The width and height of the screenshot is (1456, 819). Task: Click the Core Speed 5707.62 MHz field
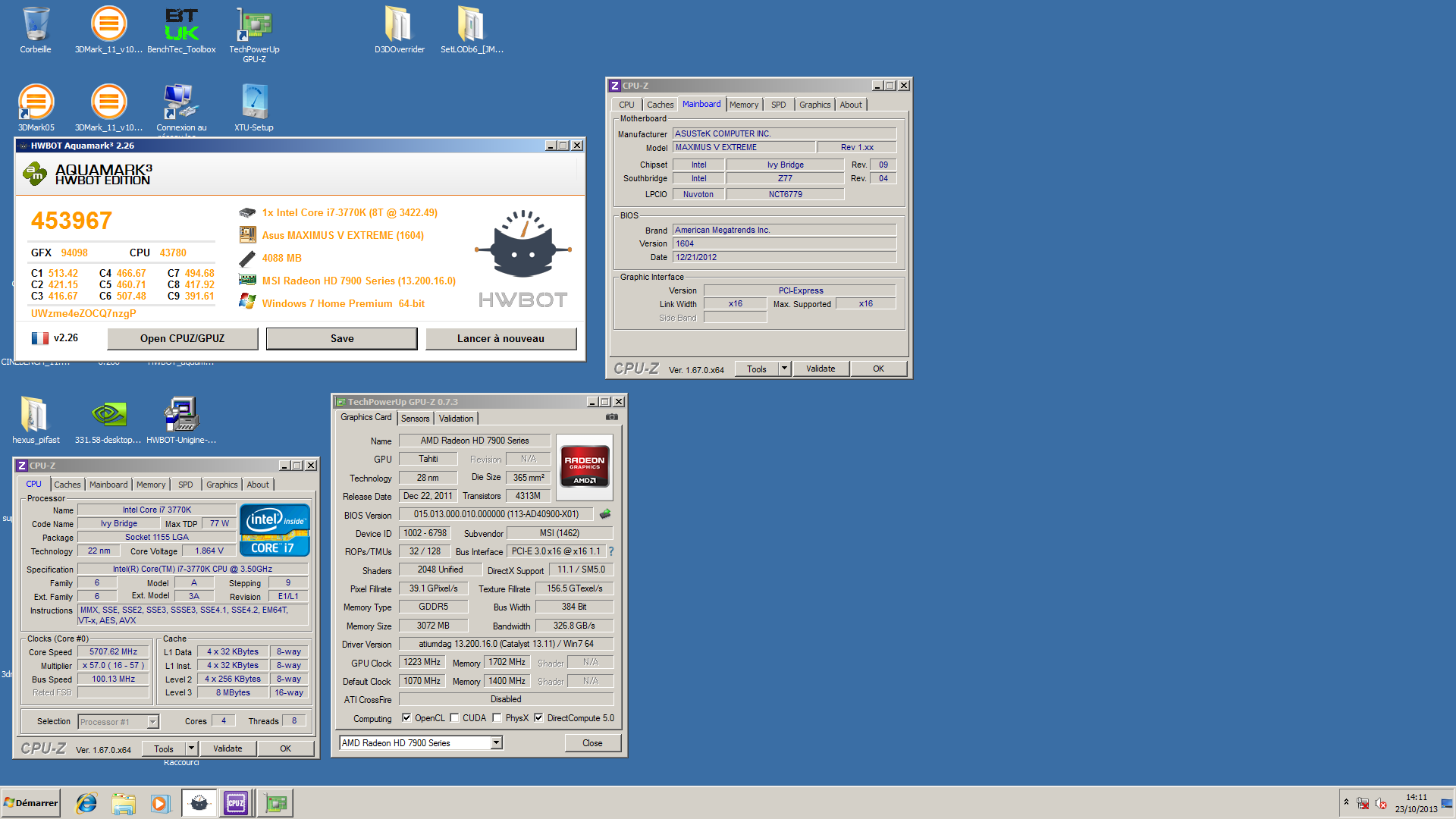(113, 651)
